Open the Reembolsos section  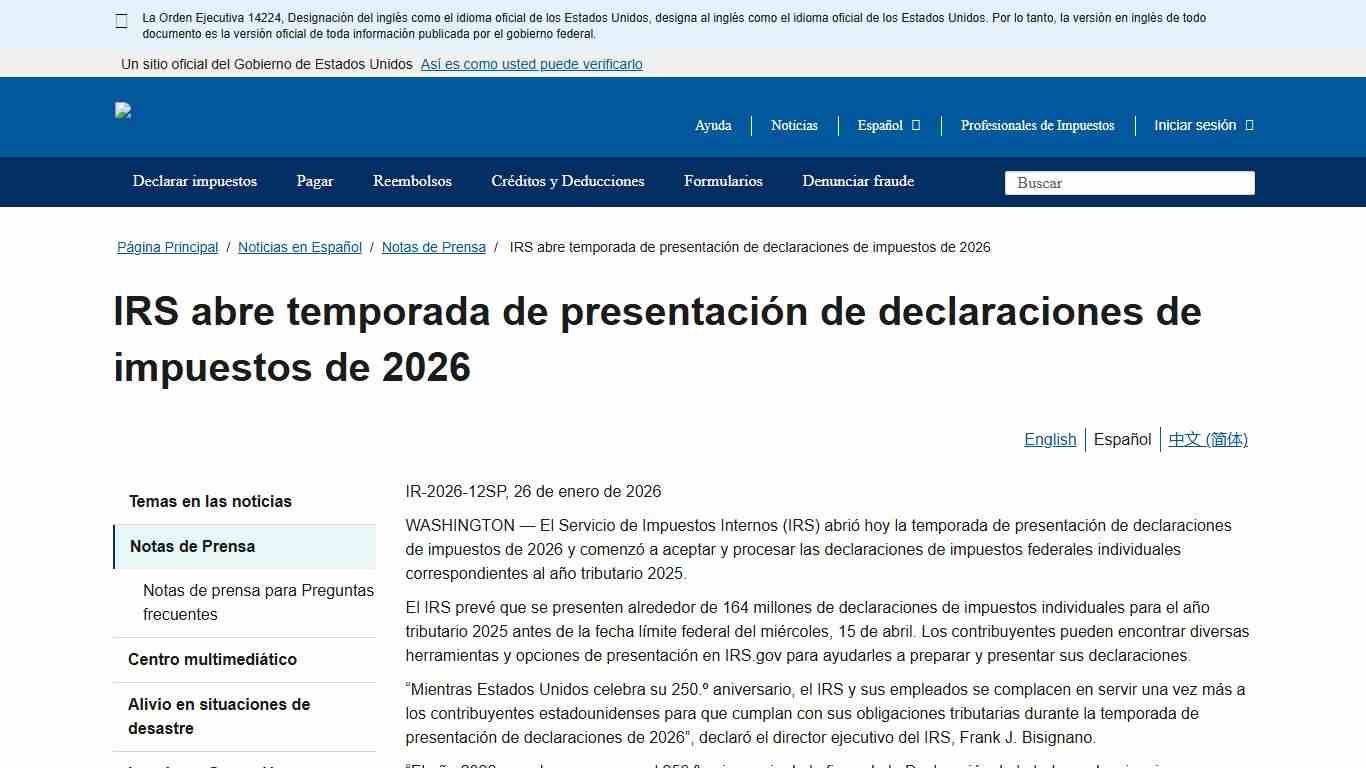click(x=412, y=181)
